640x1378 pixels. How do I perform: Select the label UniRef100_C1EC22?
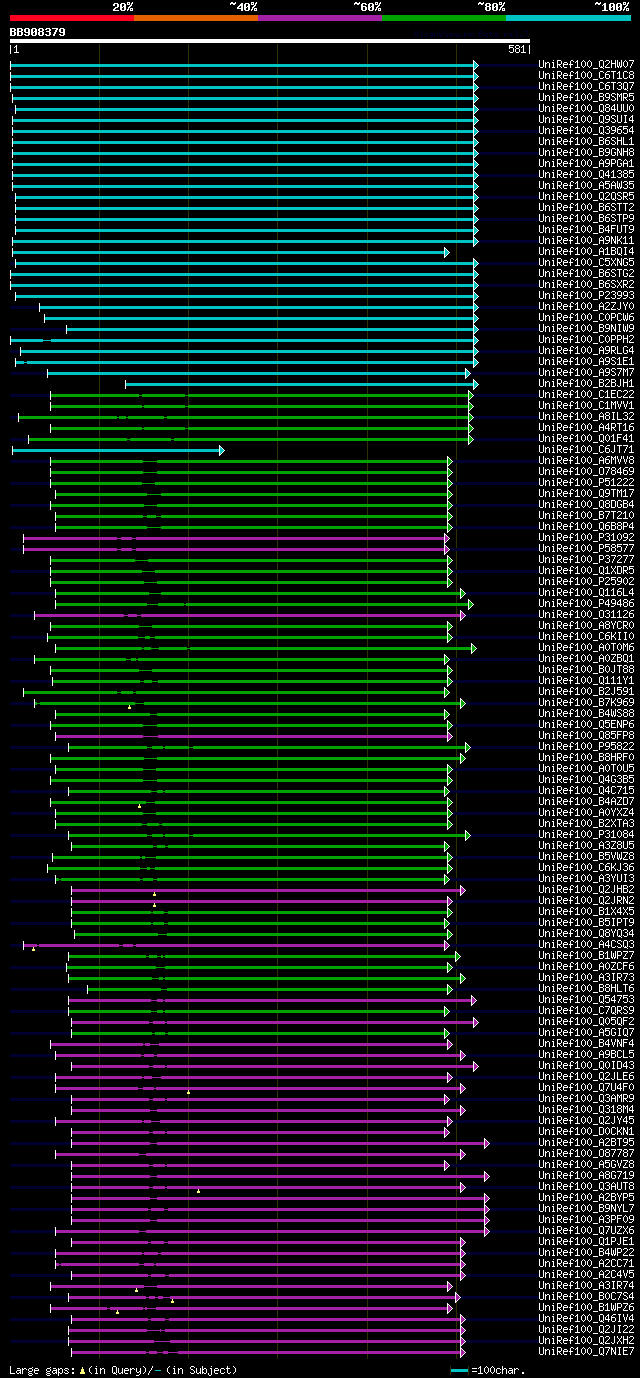[x=586, y=395]
